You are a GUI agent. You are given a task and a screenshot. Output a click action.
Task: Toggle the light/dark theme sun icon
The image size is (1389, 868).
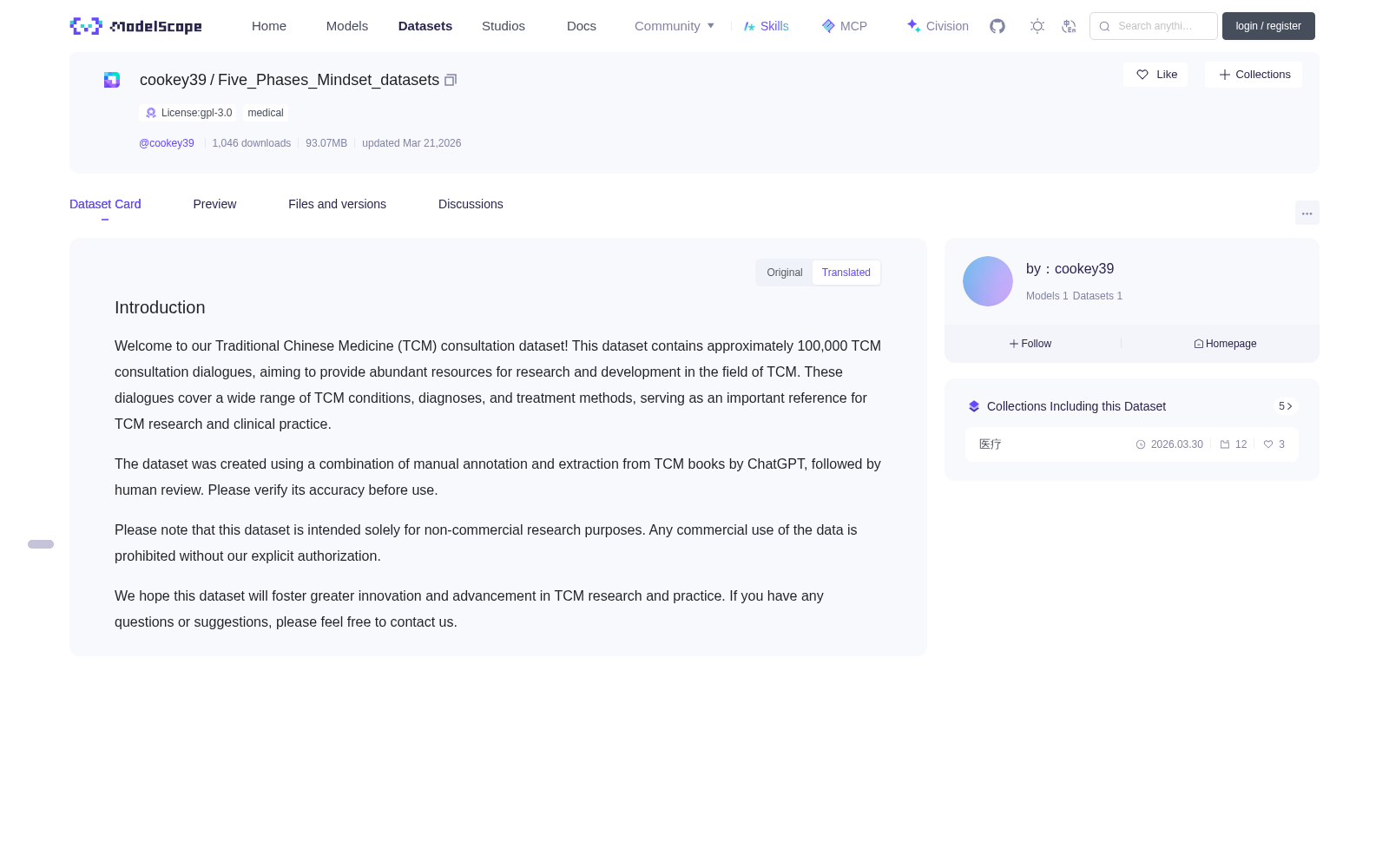[x=1037, y=26]
